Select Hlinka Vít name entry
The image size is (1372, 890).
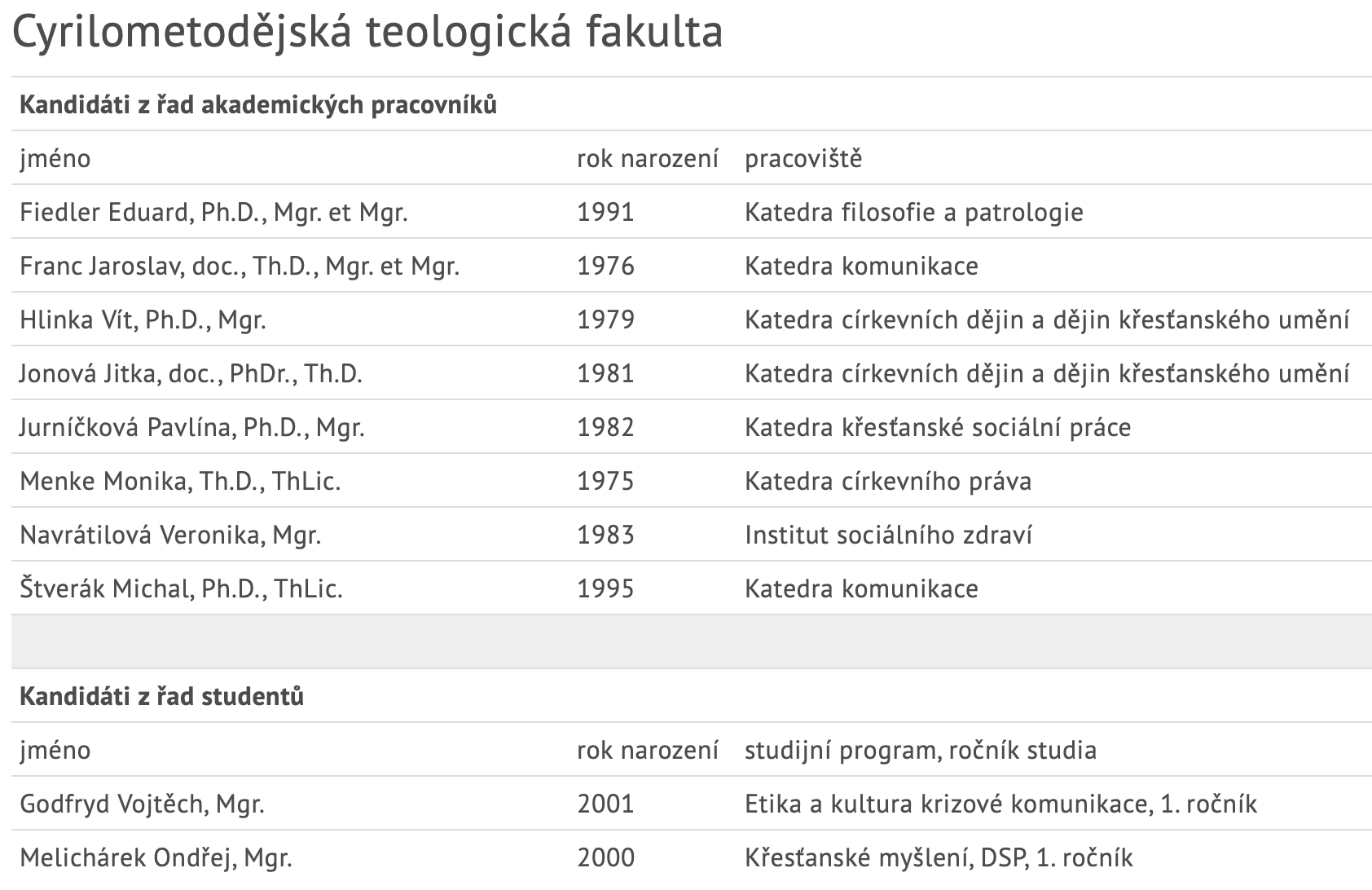[x=143, y=320]
